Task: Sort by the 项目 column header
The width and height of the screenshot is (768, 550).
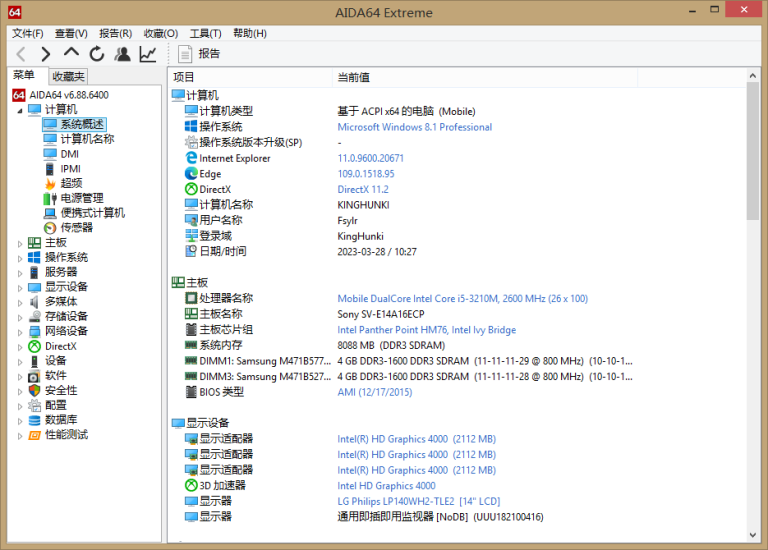Action: click(251, 77)
